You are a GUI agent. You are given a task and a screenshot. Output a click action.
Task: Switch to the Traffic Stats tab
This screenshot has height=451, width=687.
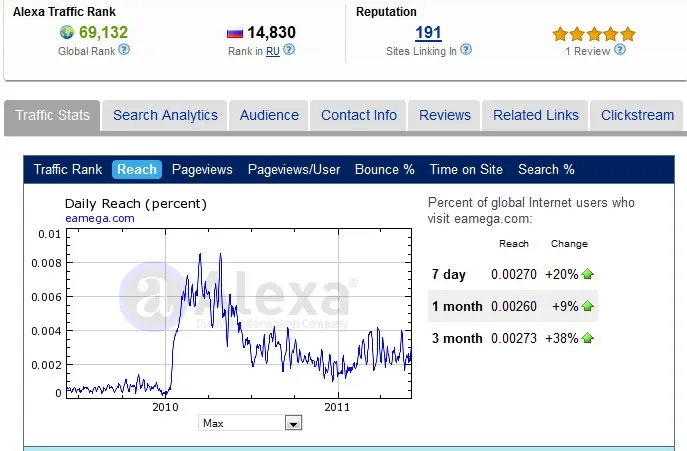pos(53,115)
